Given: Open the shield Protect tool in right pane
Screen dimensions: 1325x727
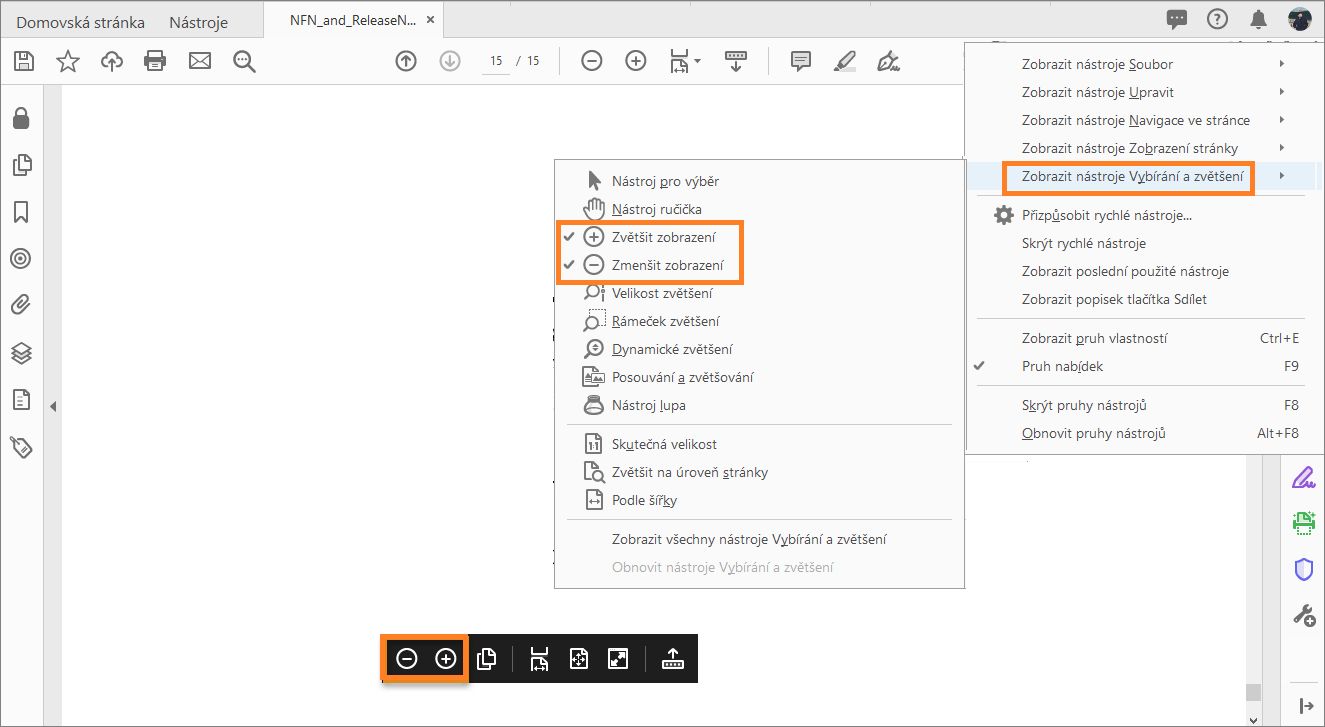Looking at the screenshot, I should pyautogui.click(x=1303, y=569).
